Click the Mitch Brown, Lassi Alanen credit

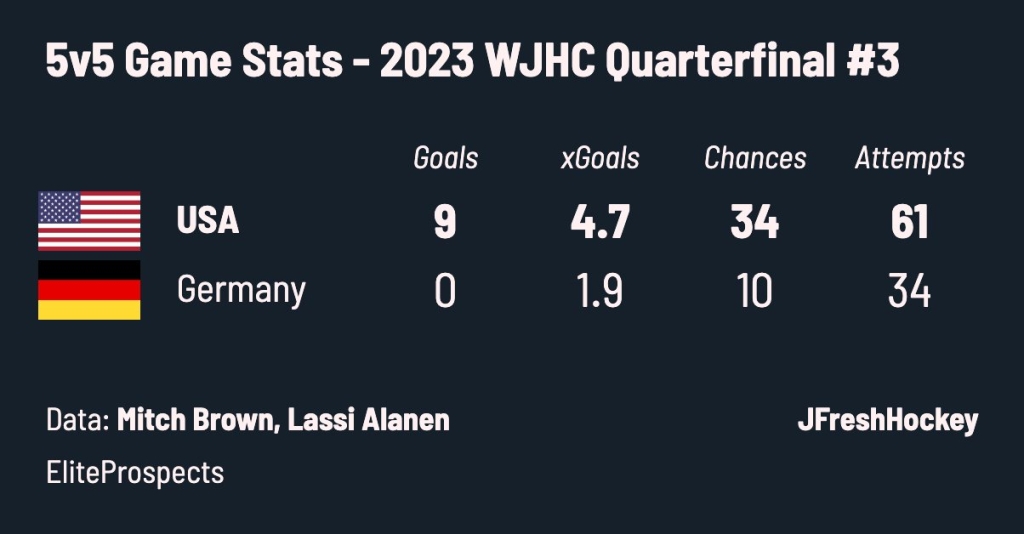pyautogui.click(x=283, y=420)
